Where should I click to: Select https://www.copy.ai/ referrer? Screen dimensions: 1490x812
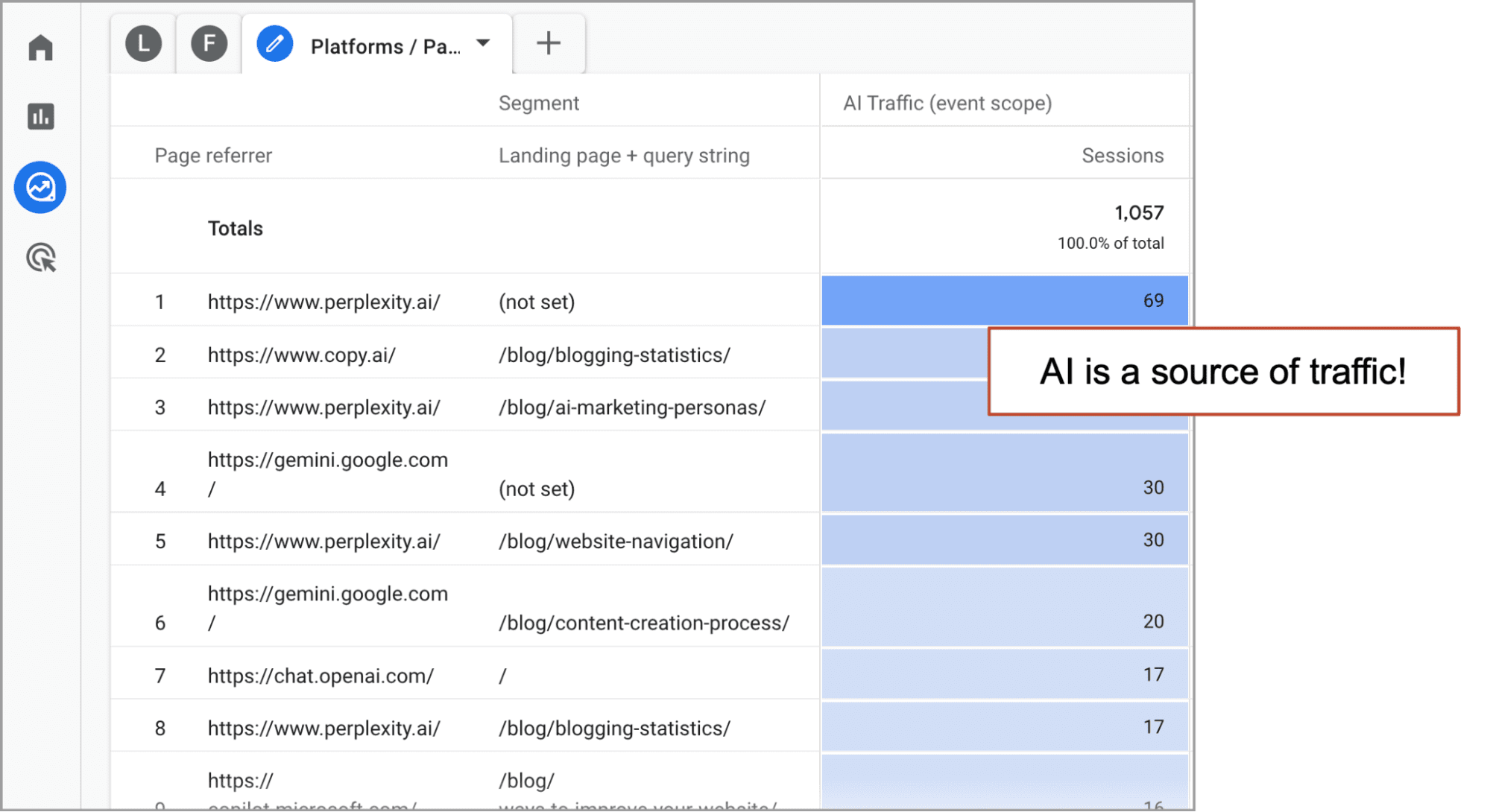[301, 355]
